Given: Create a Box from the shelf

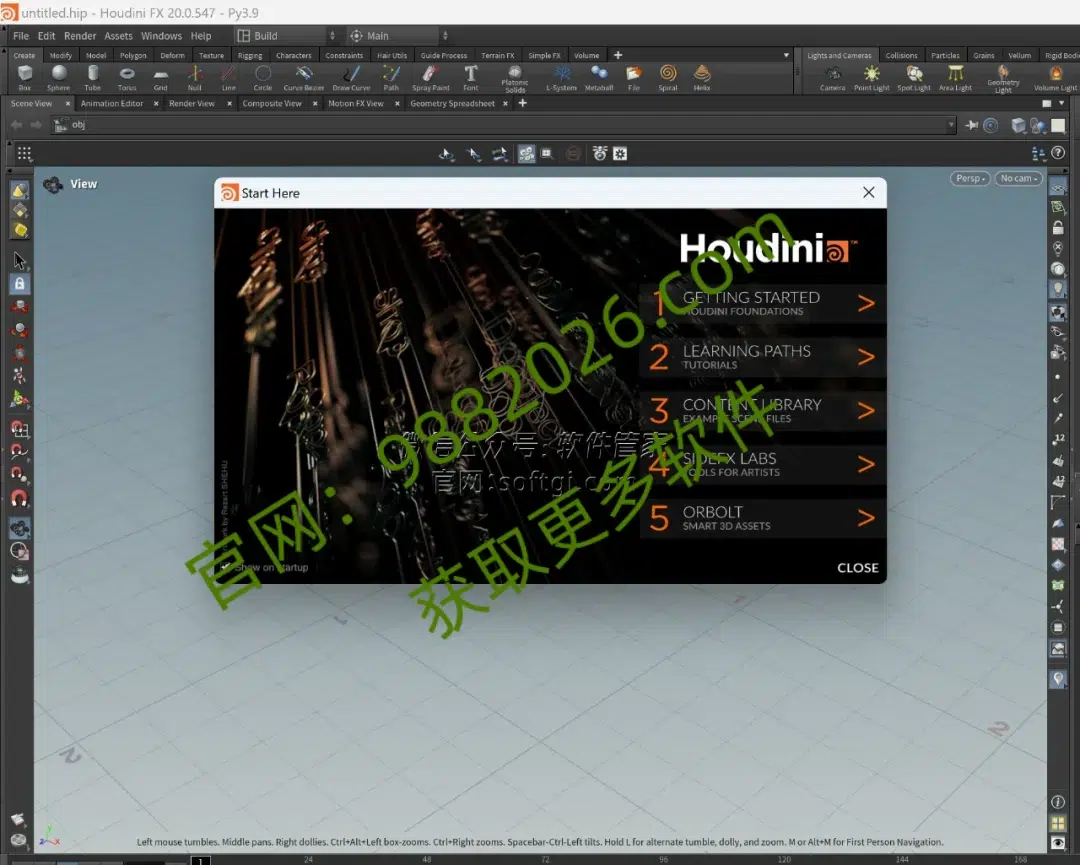Looking at the screenshot, I should 25,77.
